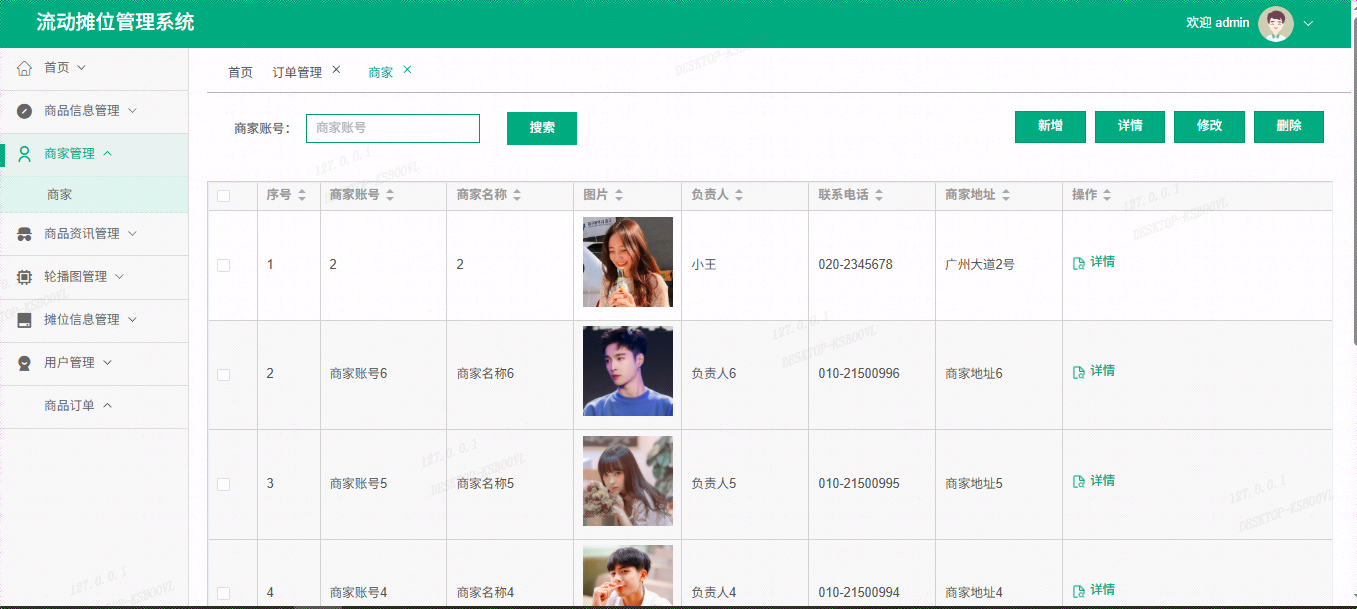The image size is (1357, 609).
Task: Close the 商家 tab
Action: pyautogui.click(x=407, y=70)
